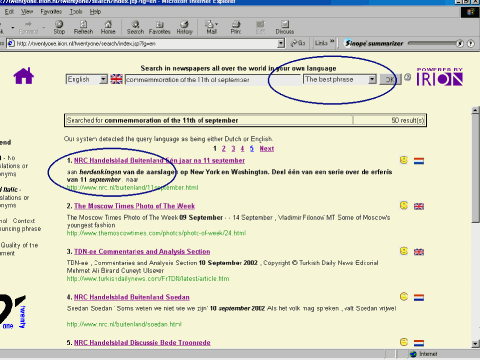The image size is (480, 360).
Task: Open NRC Handelsblad Discussie Bede Troonrede link
Action: (x=142, y=342)
